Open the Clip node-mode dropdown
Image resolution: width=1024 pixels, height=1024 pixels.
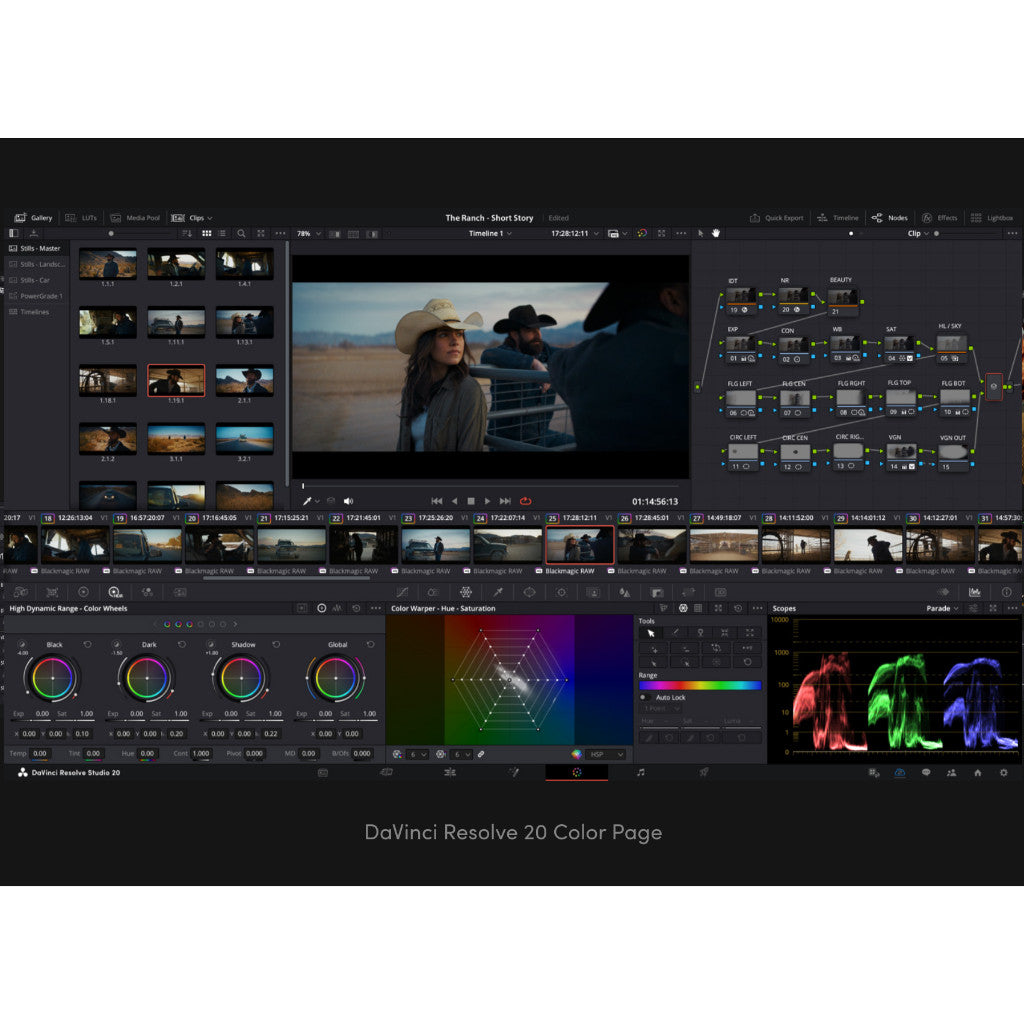click(x=918, y=233)
